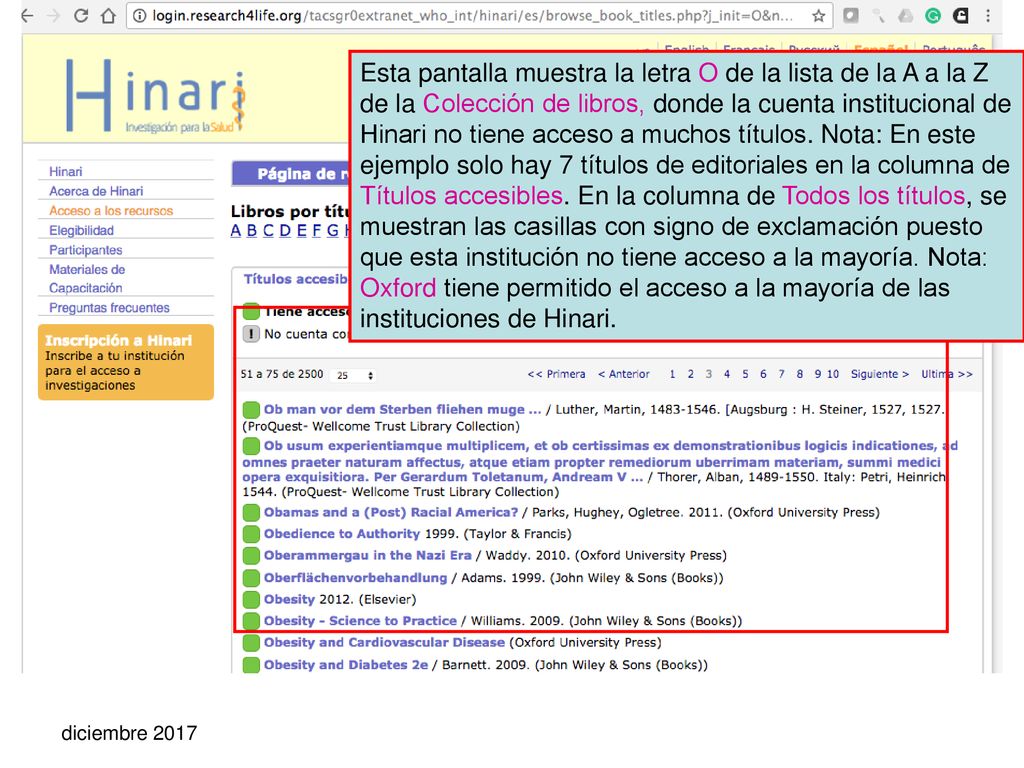Open Materiales de Capacitación sidebar item

87,279
